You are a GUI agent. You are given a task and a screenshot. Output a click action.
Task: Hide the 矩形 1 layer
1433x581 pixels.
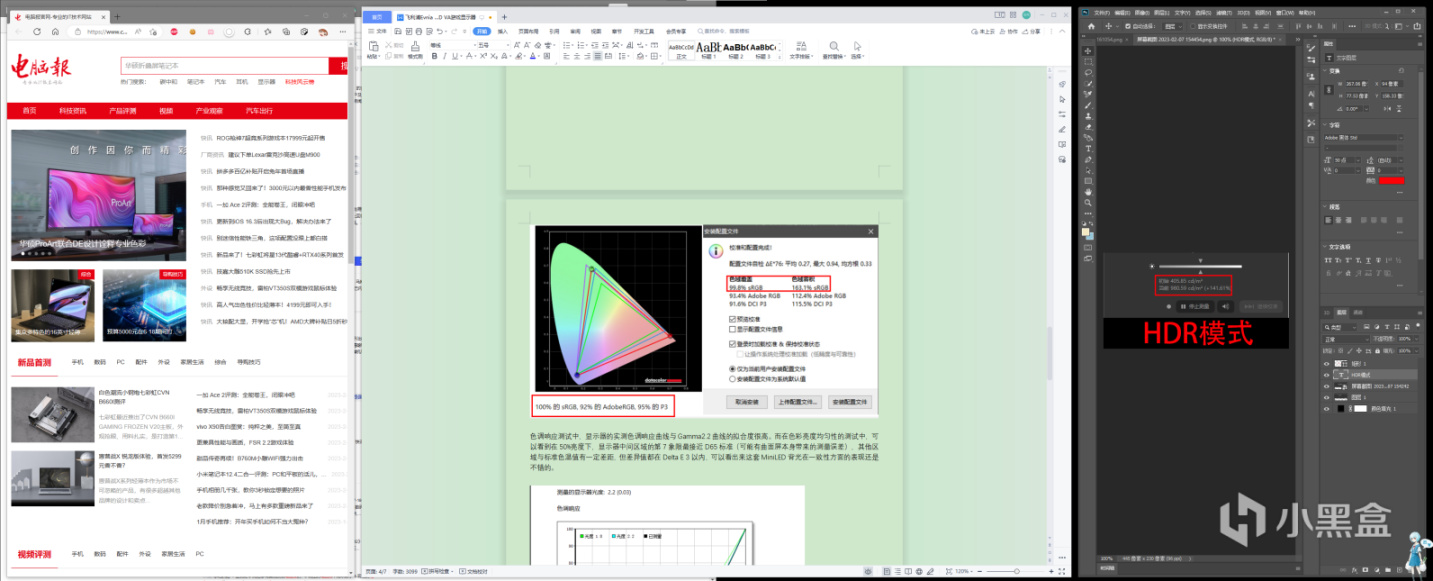click(1327, 364)
